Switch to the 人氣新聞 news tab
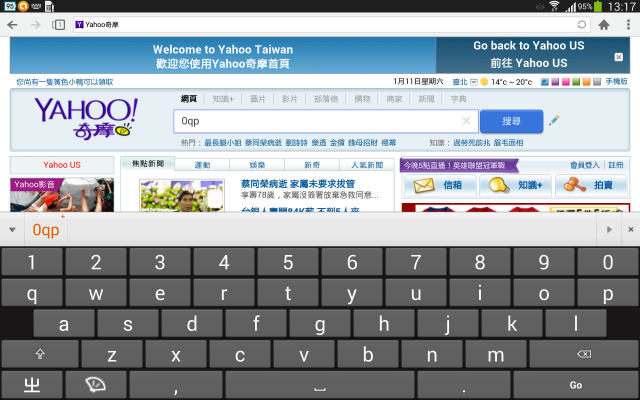This screenshot has width=640, height=400. coord(367,165)
